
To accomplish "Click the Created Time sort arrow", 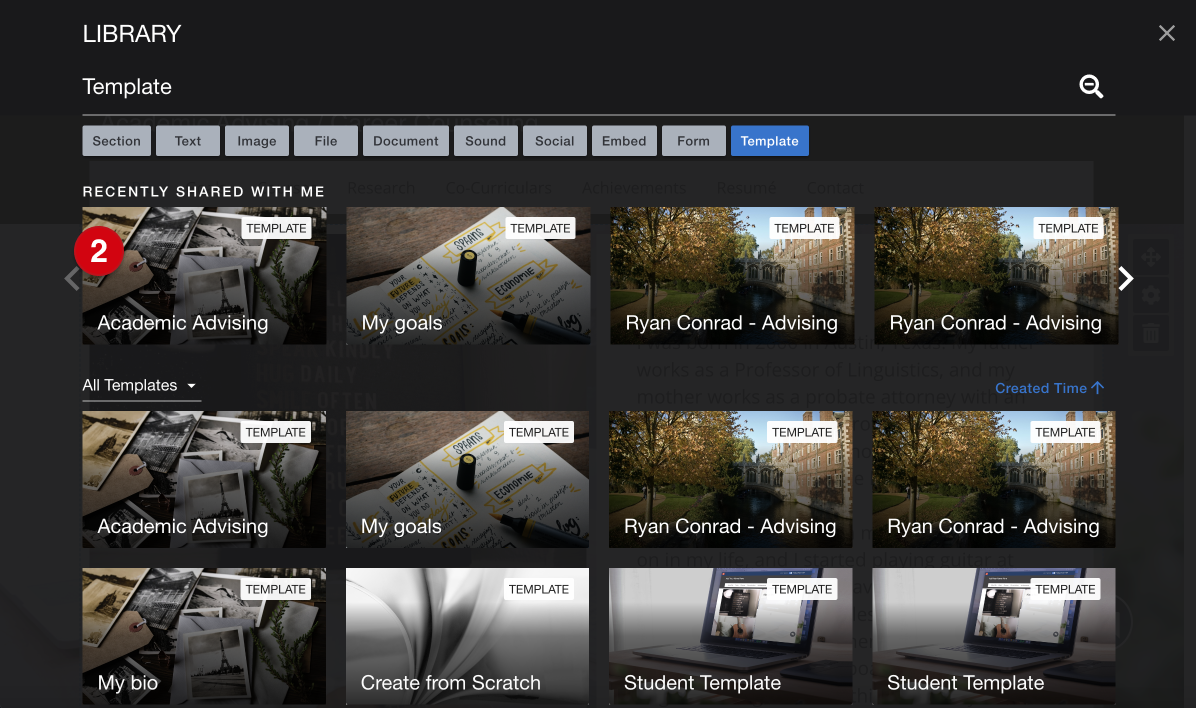I will tap(1098, 388).
